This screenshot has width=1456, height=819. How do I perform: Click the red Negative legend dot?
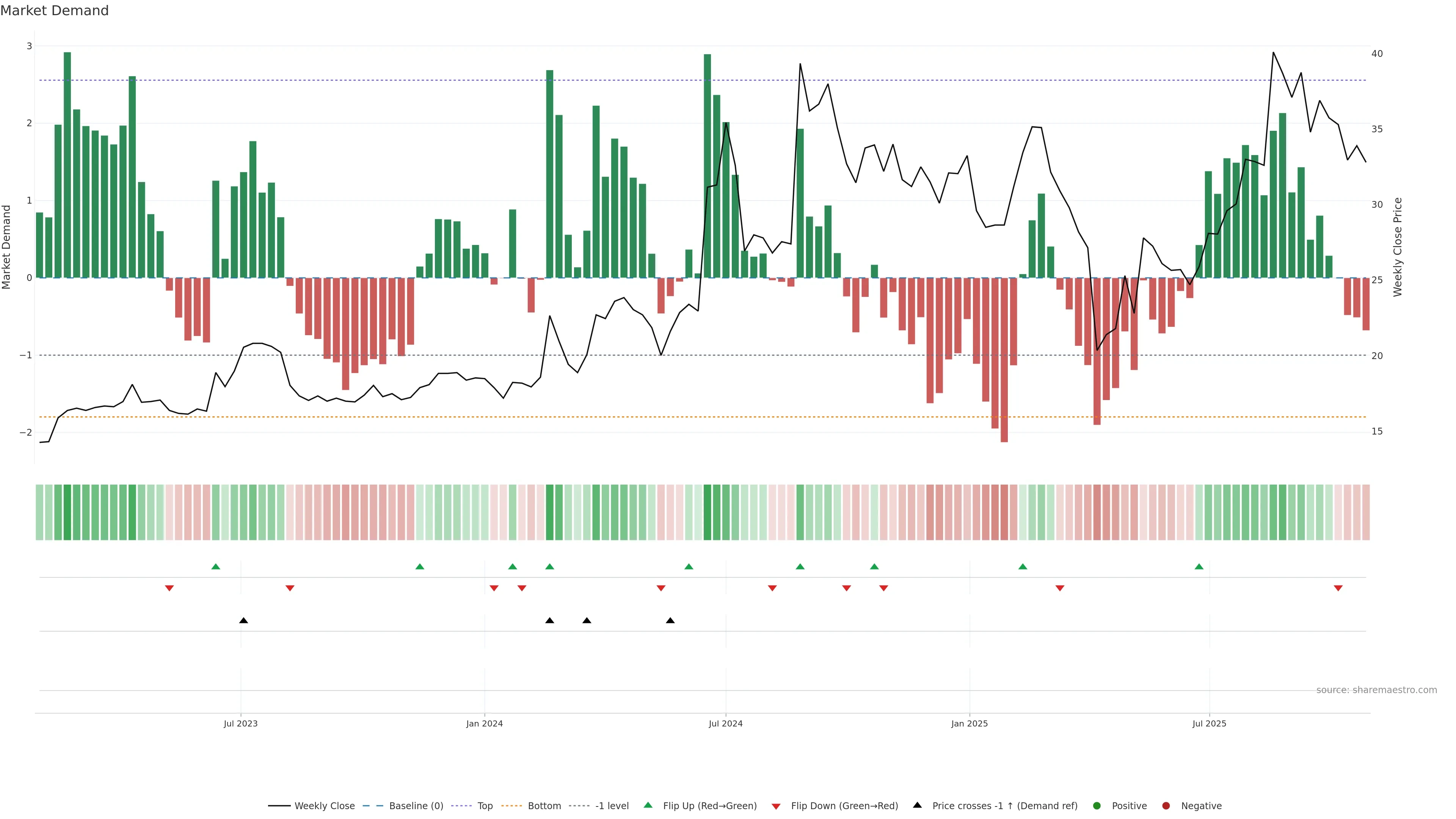pyautogui.click(x=1166, y=806)
